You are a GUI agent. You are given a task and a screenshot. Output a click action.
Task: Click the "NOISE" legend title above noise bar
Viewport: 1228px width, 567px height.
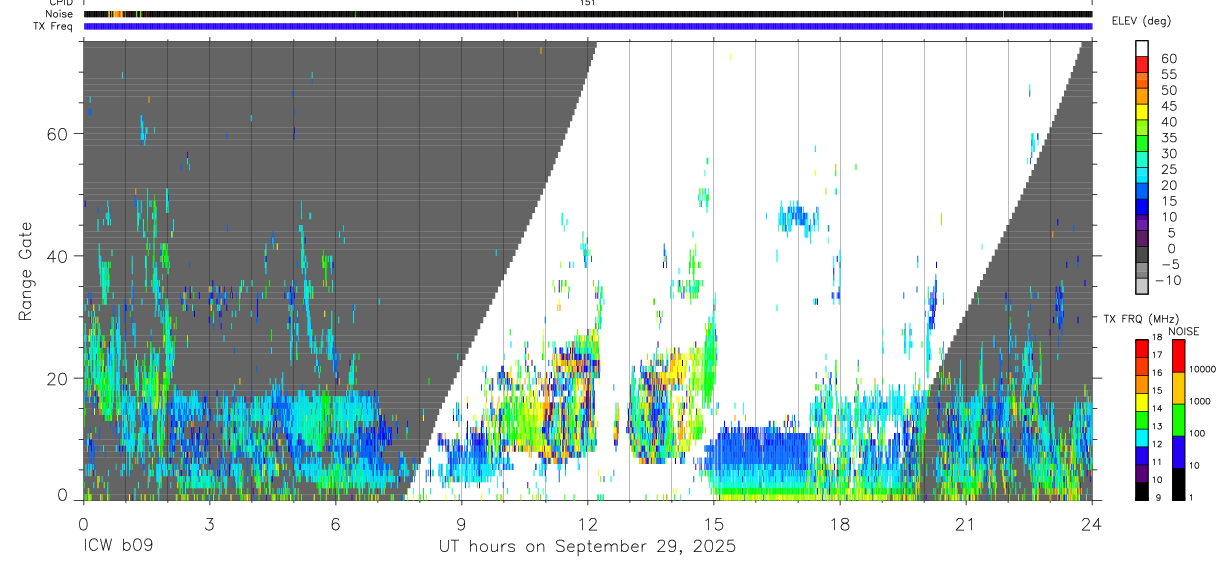point(1183,331)
